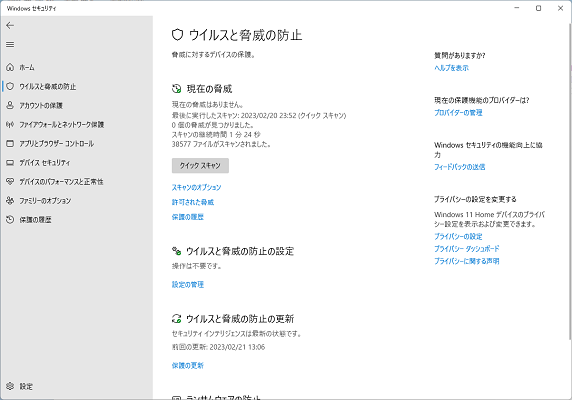Open ヘルプを表示 link
Viewport: 572px width, 400px height.
[x=451, y=68]
